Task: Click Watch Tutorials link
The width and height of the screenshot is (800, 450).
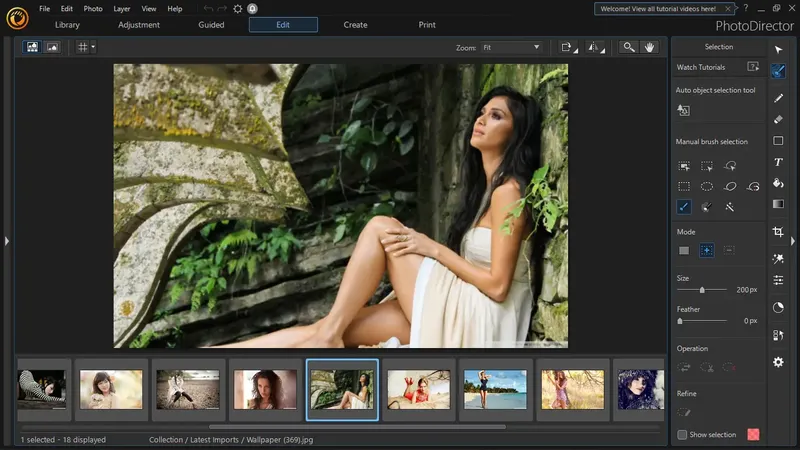Action: [701, 68]
